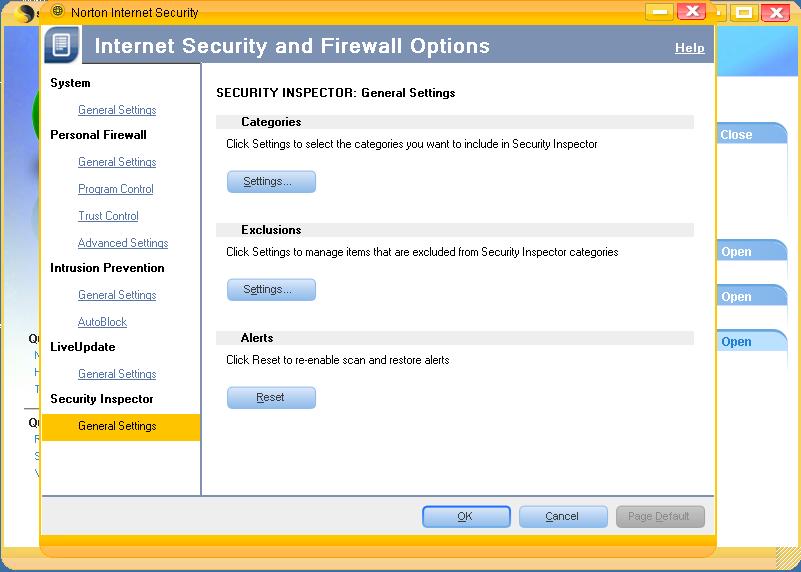Click Settings button under Categories
Image resolution: width=801 pixels, height=572 pixels.
(271, 182)
